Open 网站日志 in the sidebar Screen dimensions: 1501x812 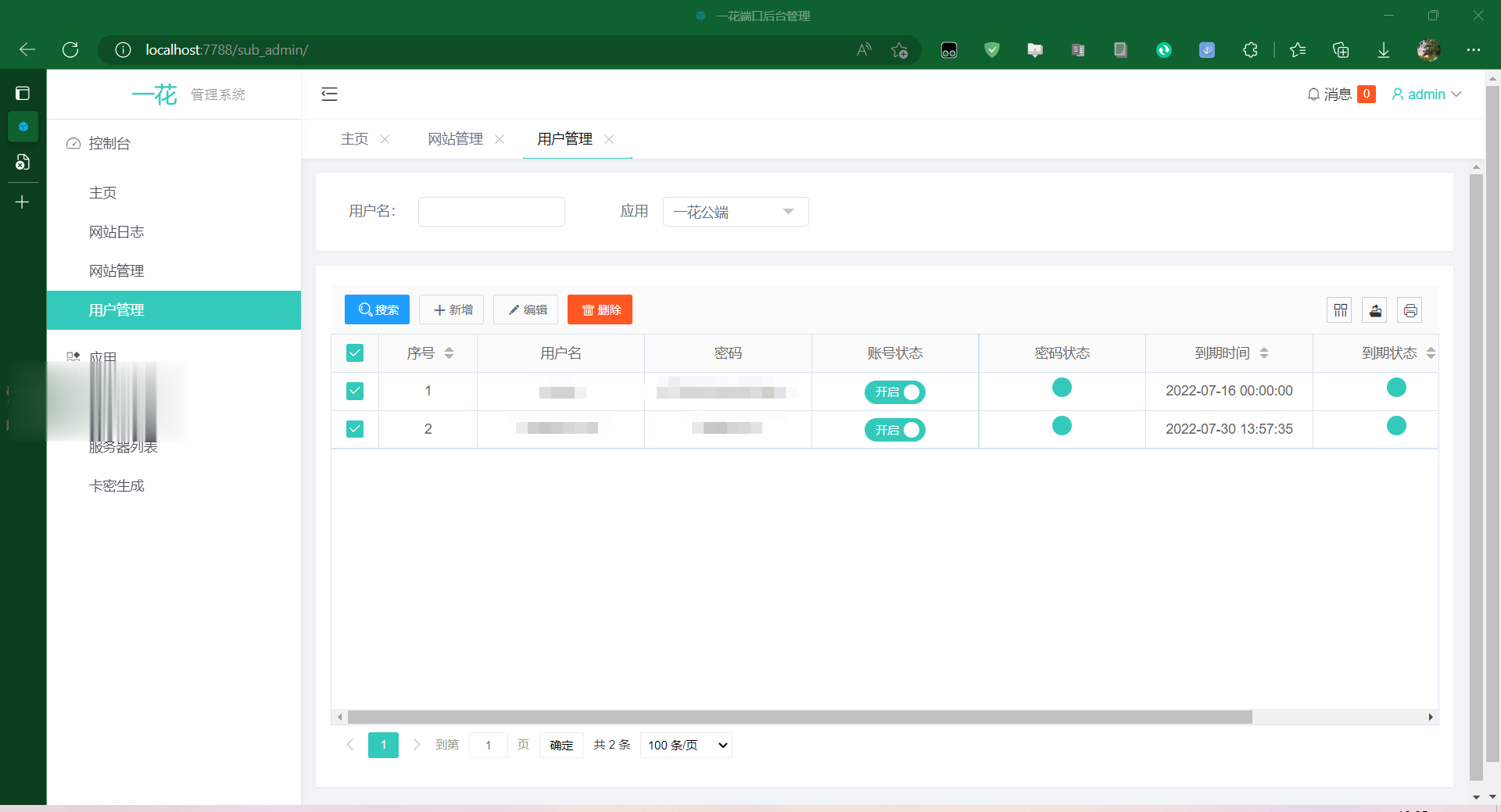[116, 232]
